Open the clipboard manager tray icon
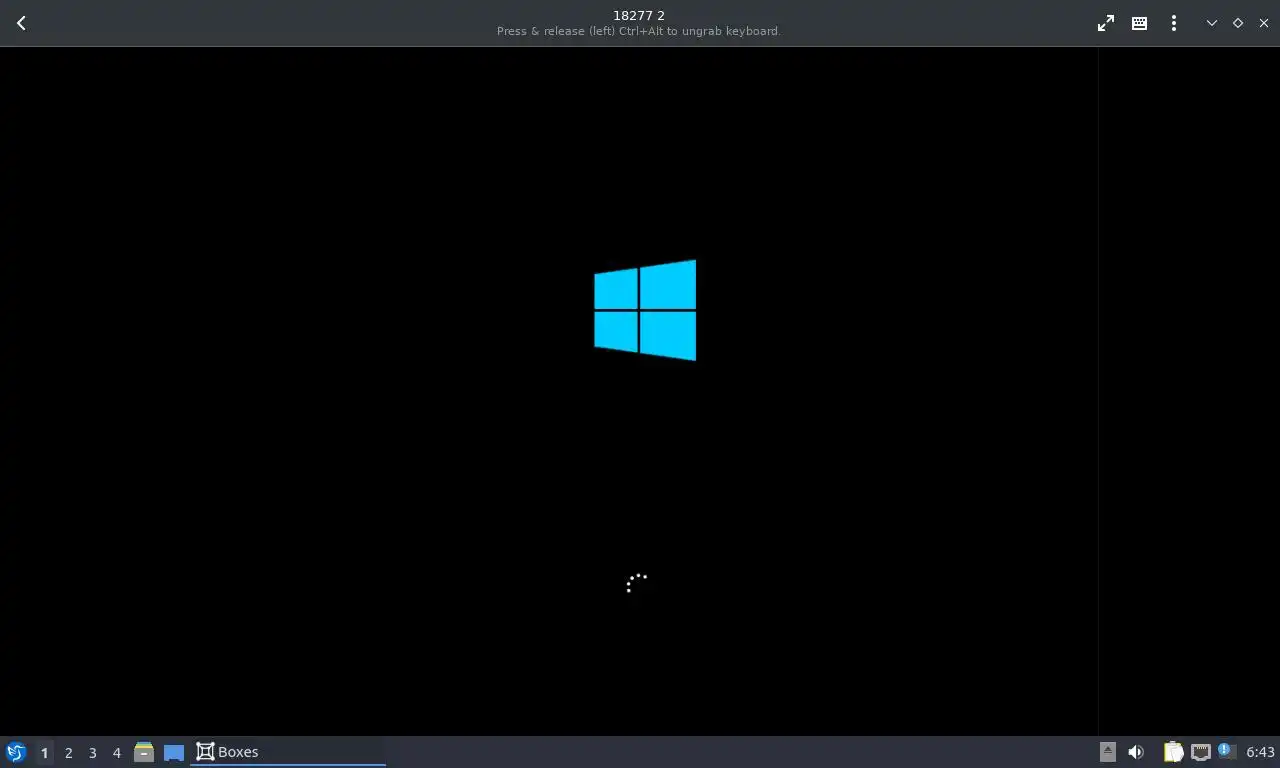Screen dimensions: 1280x768 point(1173,752)
